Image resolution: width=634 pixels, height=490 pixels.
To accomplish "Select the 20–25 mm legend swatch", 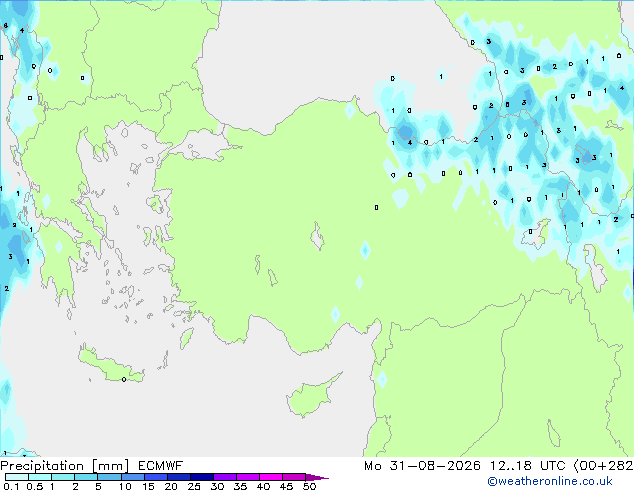I will click(x=178, y=477).
